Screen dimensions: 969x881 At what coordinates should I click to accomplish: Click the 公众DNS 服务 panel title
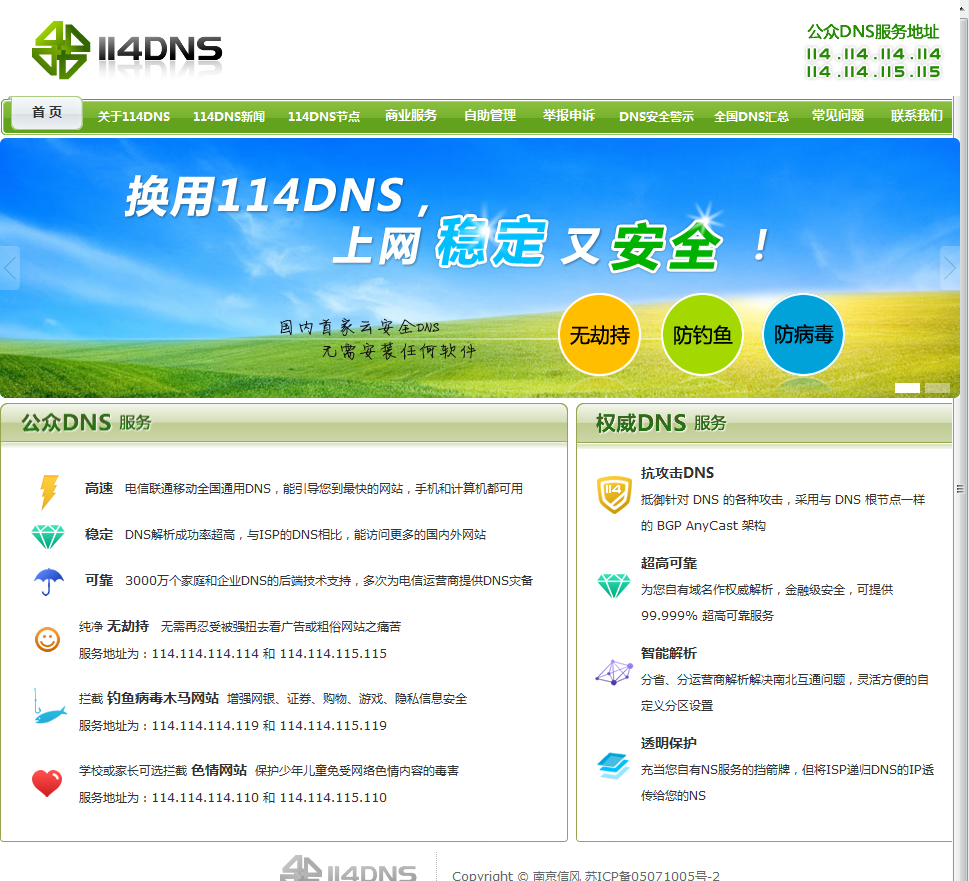coord(87,423)
